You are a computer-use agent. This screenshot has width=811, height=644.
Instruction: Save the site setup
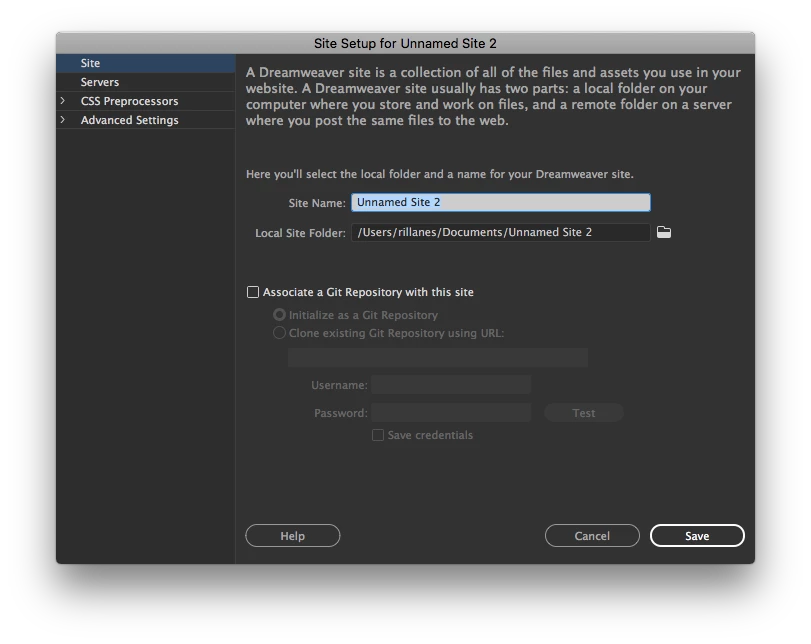click(x=697, y=536)
